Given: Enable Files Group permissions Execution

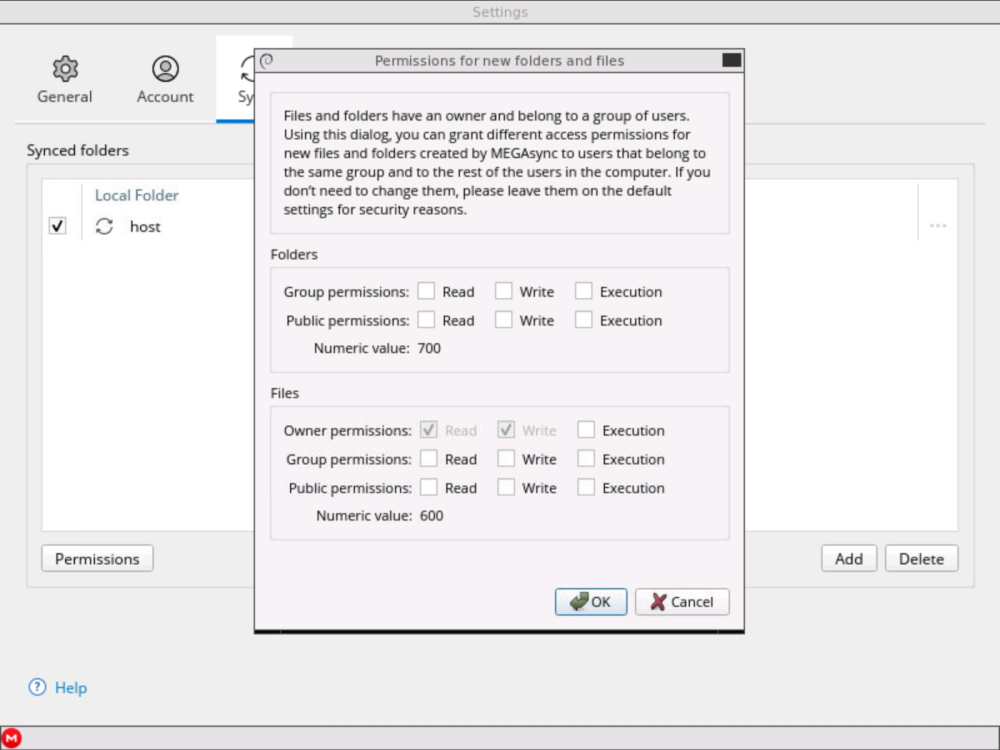Looking at the screenshot, I should pyautogui.click(x=586, y=459).
